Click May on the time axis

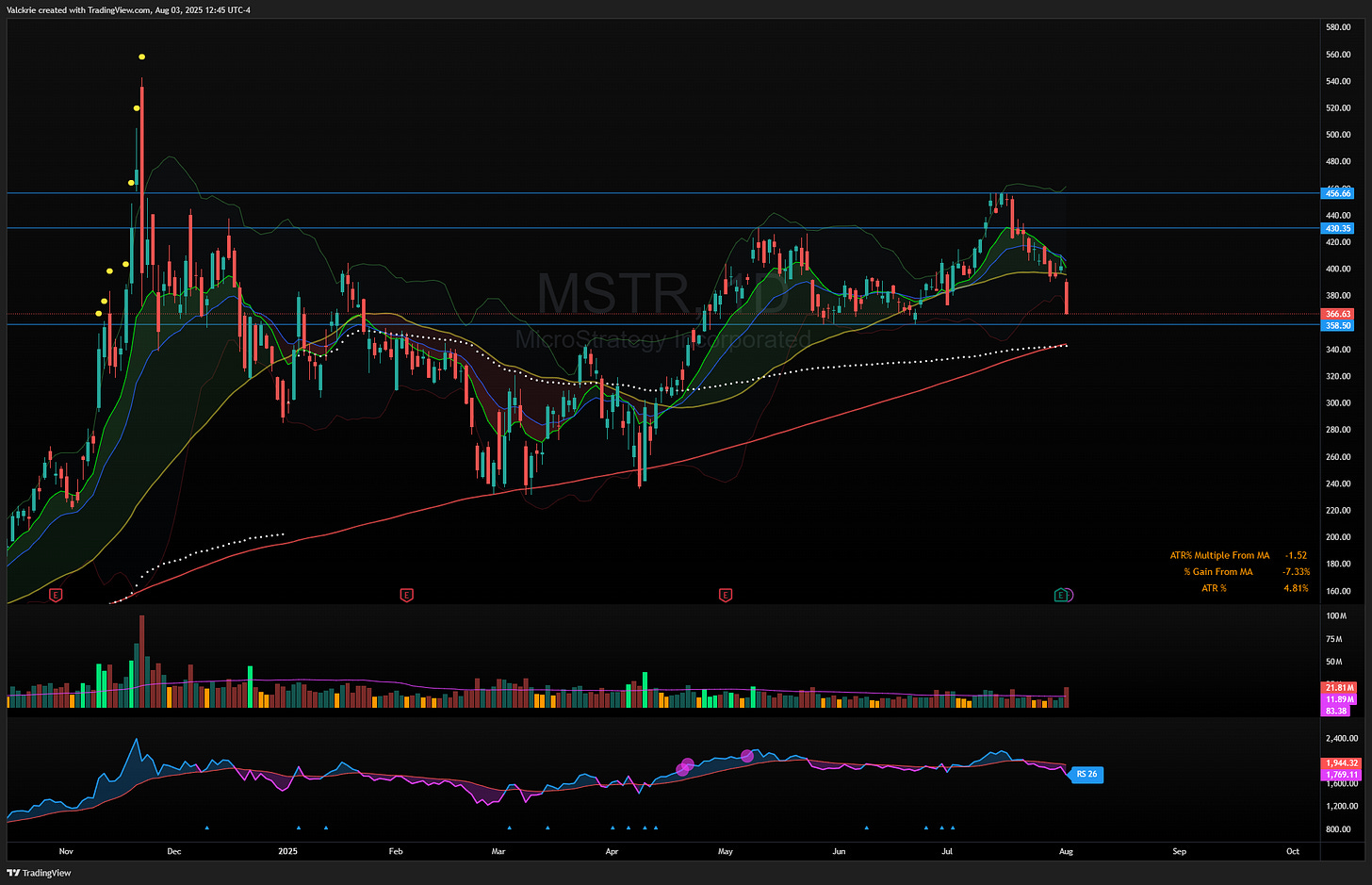tap(726, 851)
